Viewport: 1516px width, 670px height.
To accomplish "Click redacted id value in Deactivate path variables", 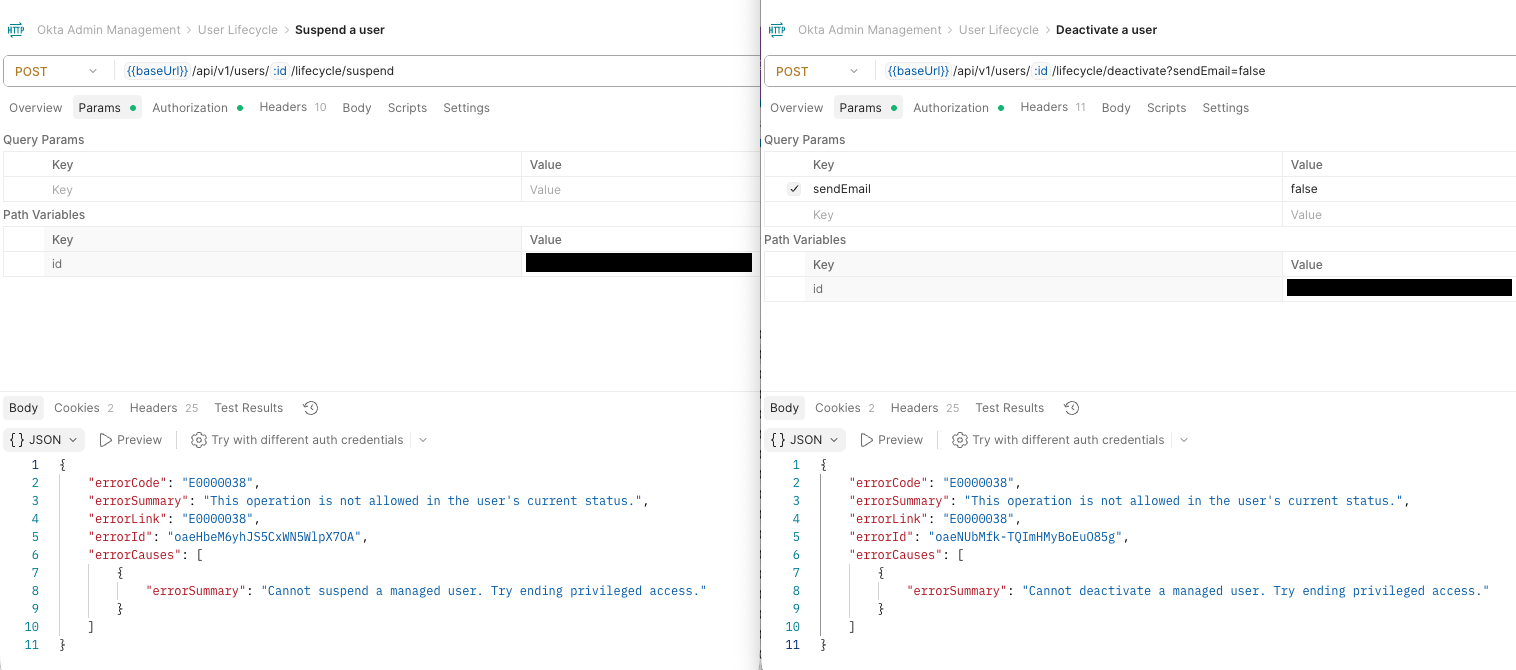I will coord(1399,288).
